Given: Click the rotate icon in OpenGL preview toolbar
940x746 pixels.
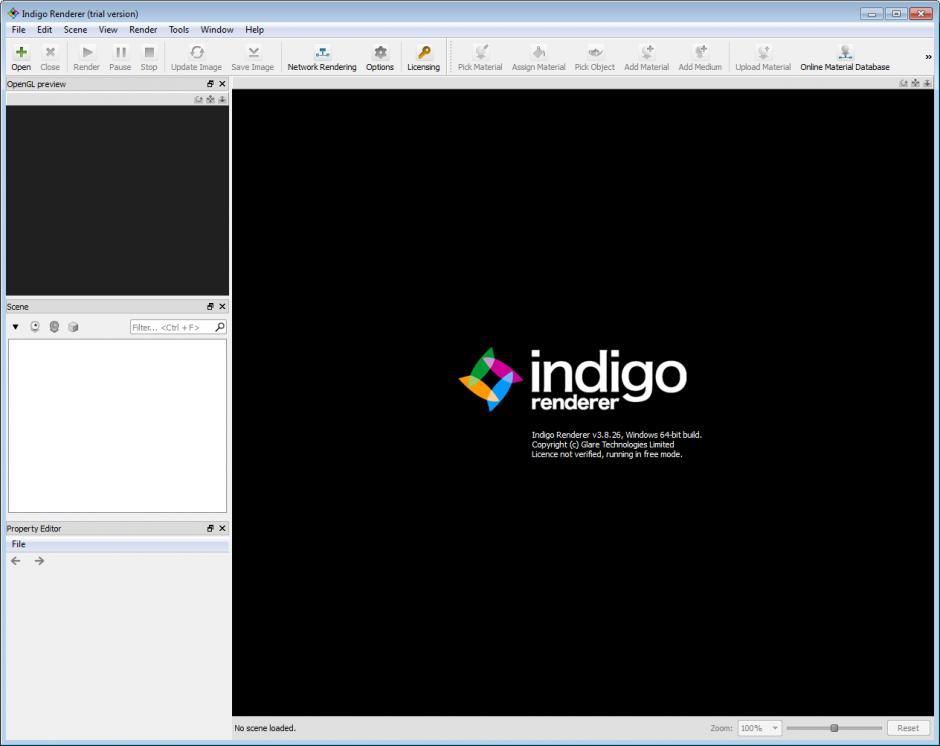Looking at the screenshot, I should [x=198, y=99].
